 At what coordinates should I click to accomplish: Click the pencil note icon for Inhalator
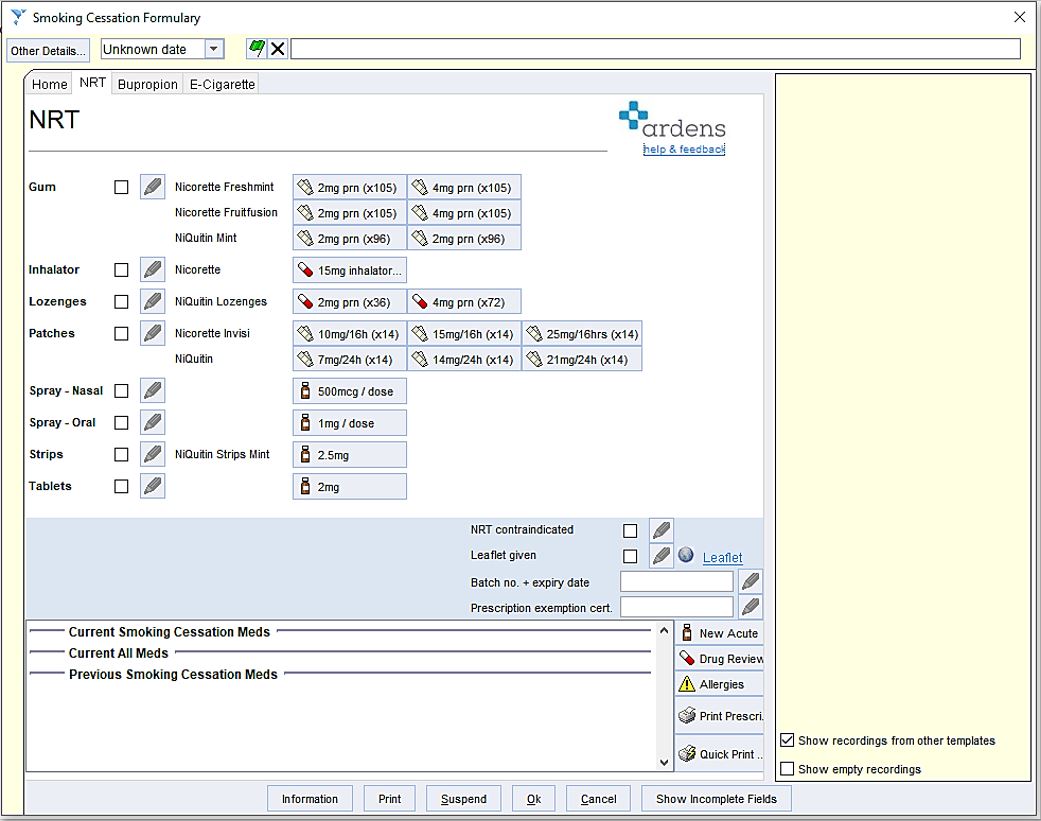tap(153, 270)
